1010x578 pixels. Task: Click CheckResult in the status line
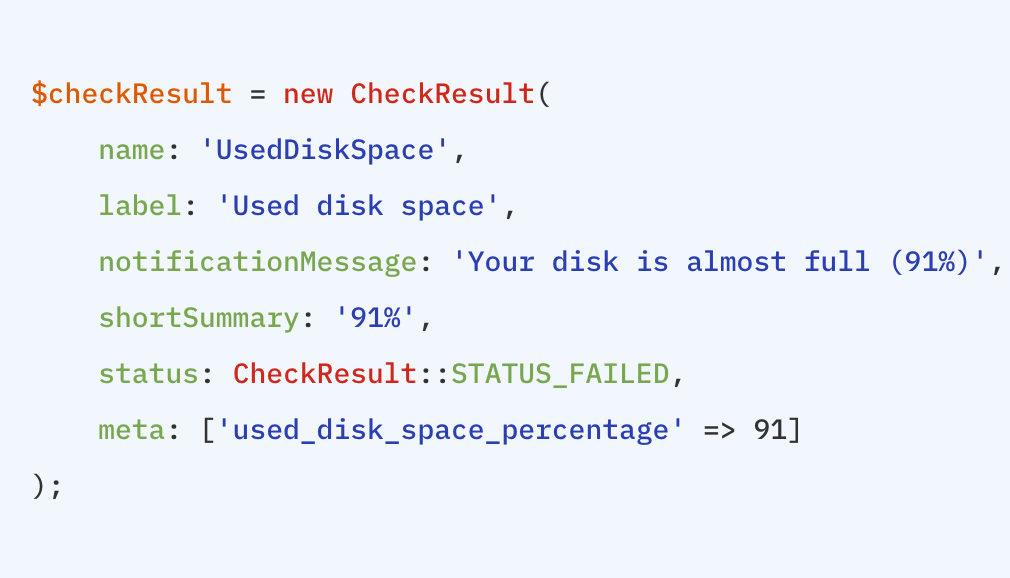325,374
